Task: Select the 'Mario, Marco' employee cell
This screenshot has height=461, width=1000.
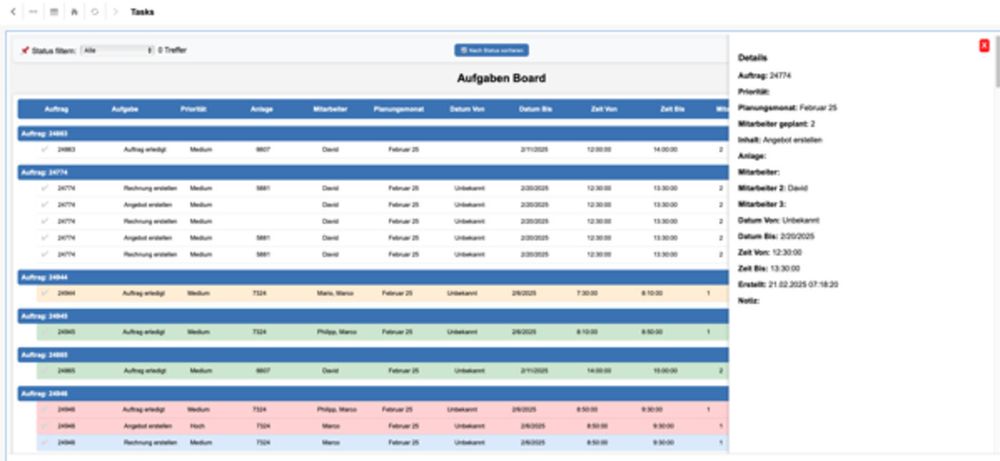Action: (x=335, y=293)
